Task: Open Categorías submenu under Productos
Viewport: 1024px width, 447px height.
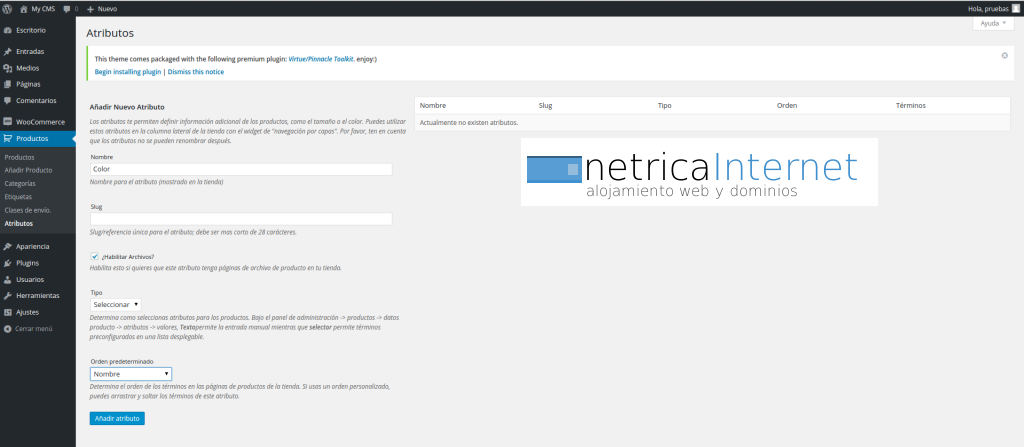Action: (20, 183)
